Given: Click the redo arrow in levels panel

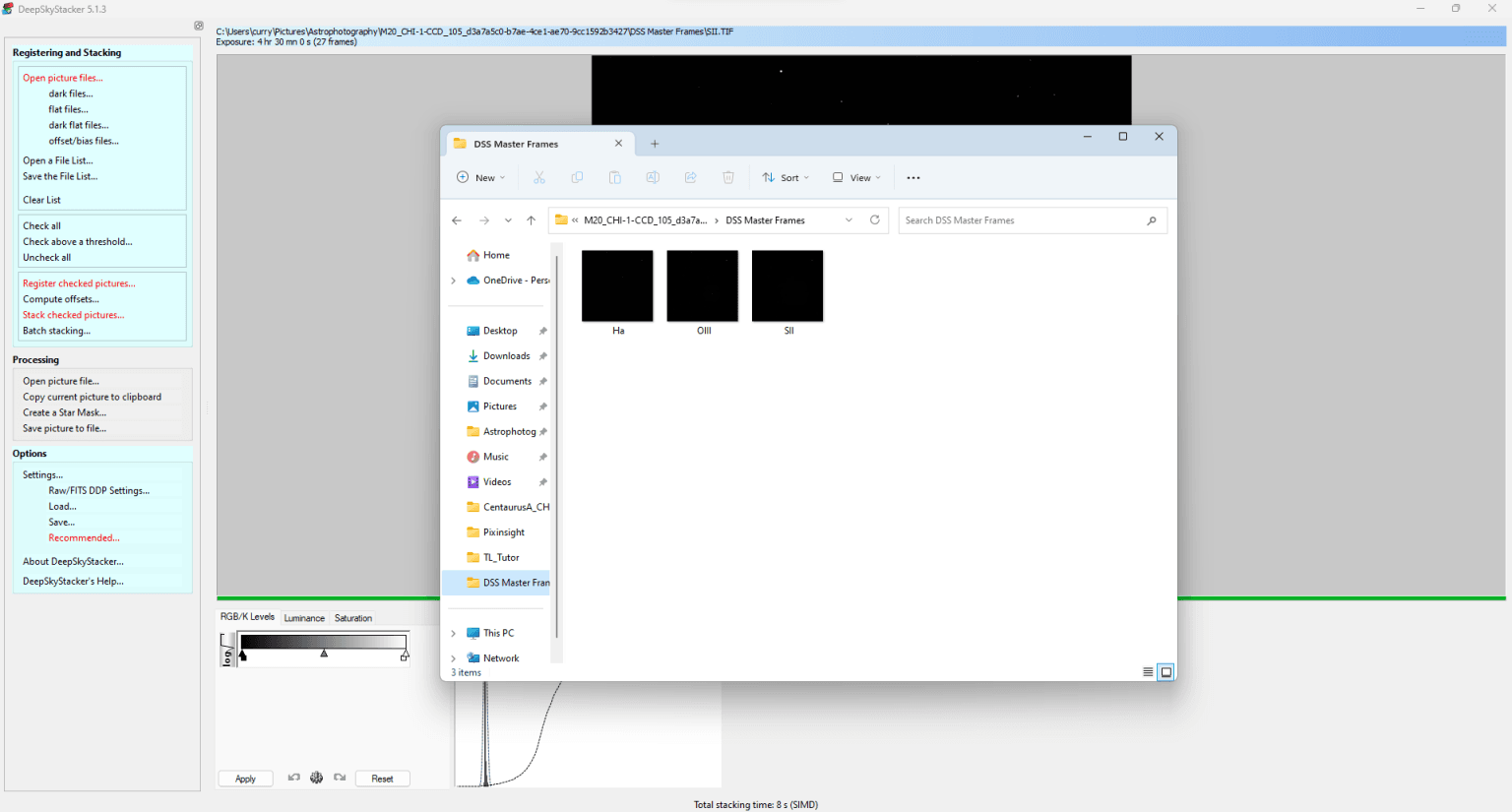Looking at the screenshot, I should [x=340, y=778].
